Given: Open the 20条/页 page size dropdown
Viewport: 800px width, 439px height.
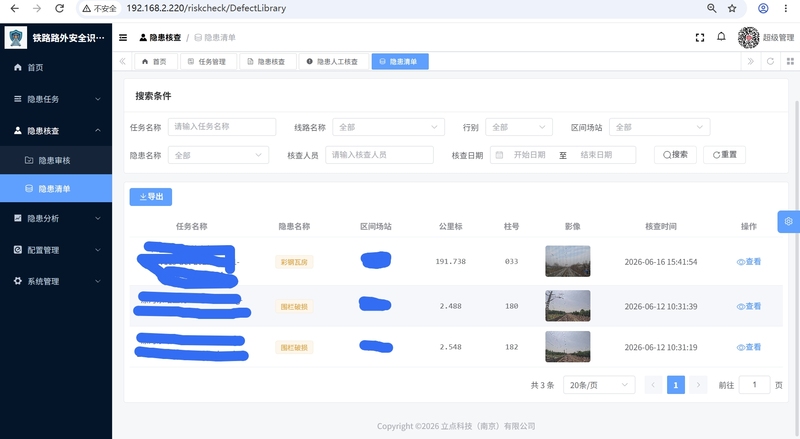Looking at the screenshot, I should [x=599, y=385].
